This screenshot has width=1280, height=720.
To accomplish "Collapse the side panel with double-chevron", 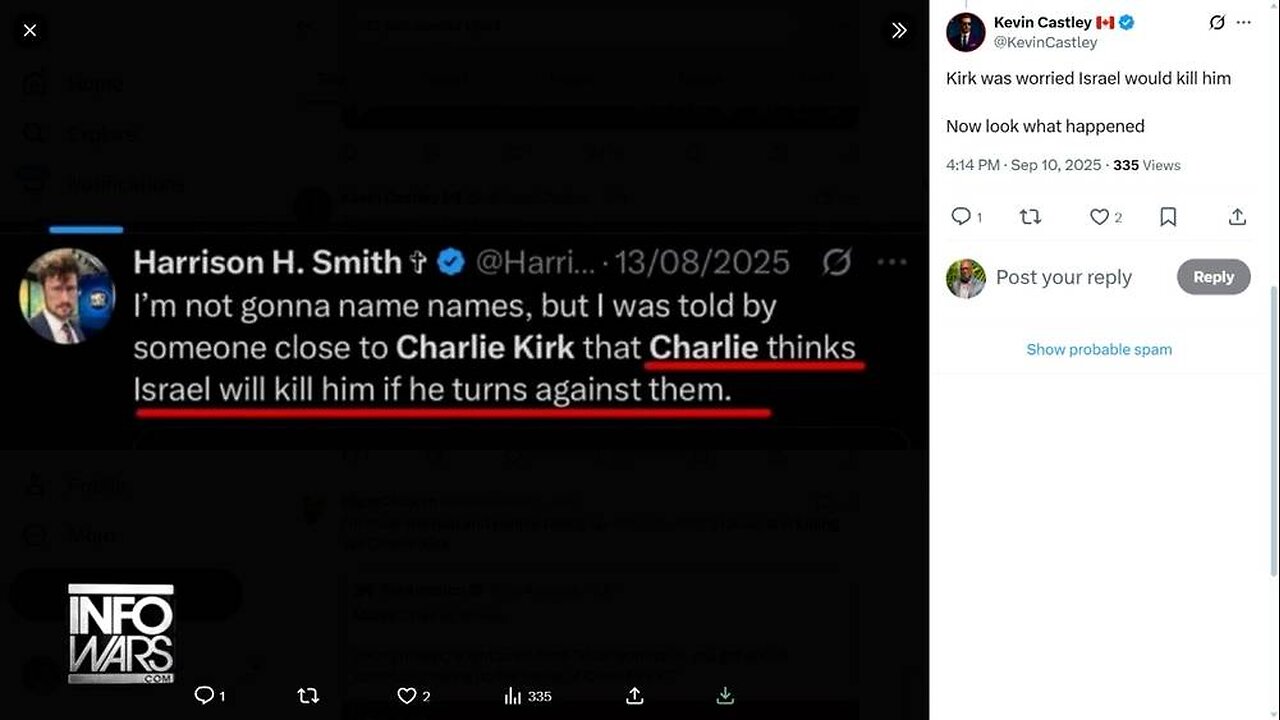I will (x=899, y=30).
